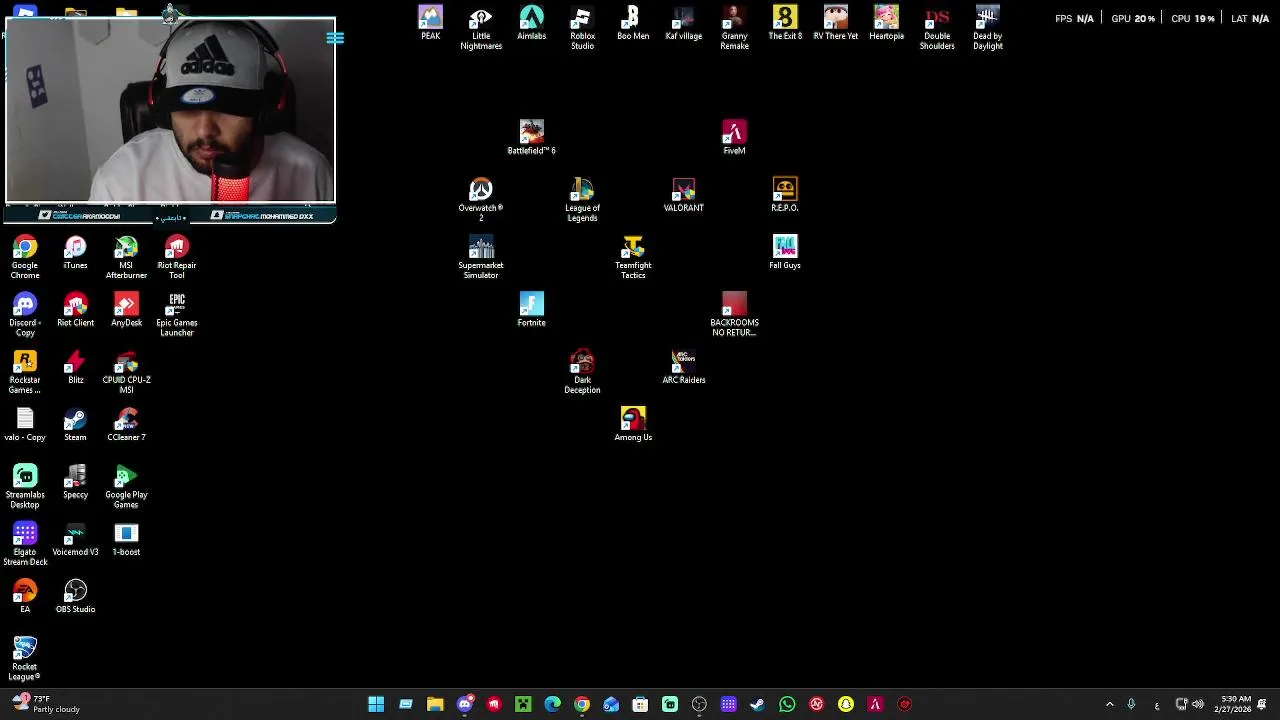
Task: Select the Riot Repair Tool icon
Action: (x=177, y=257)
